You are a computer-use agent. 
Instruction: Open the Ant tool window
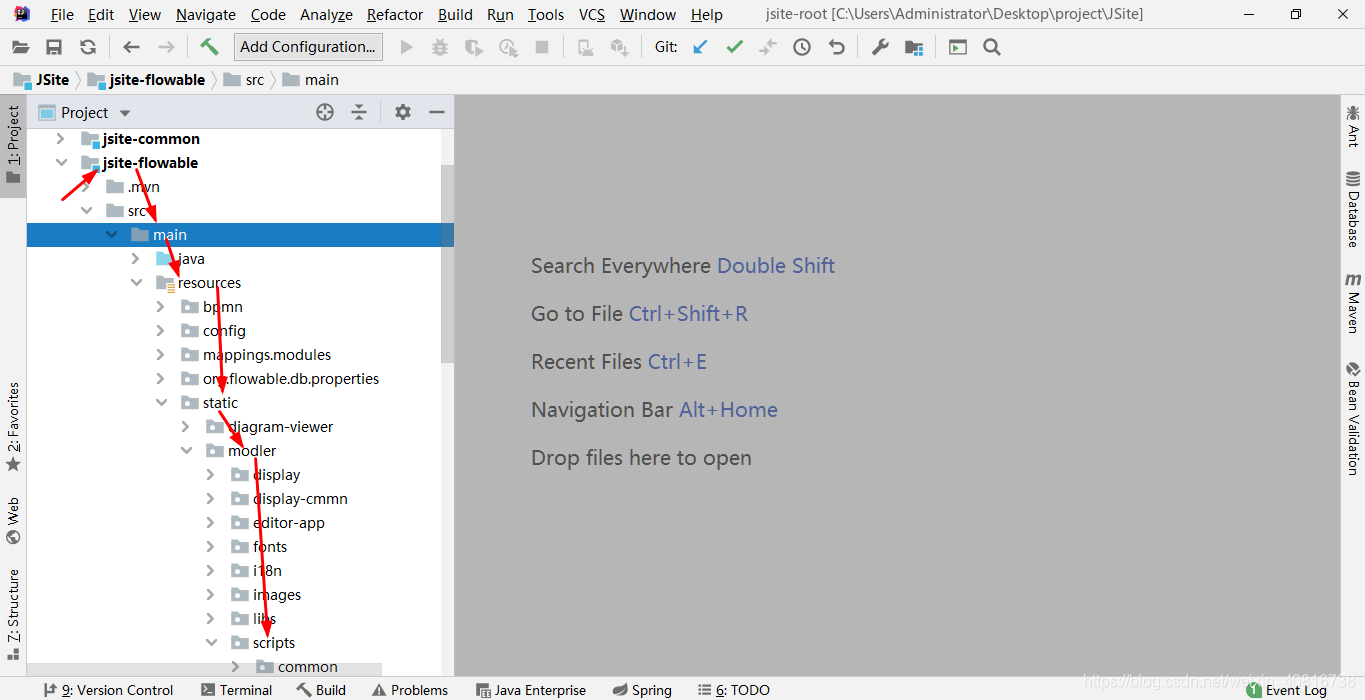coord(1353,125)
